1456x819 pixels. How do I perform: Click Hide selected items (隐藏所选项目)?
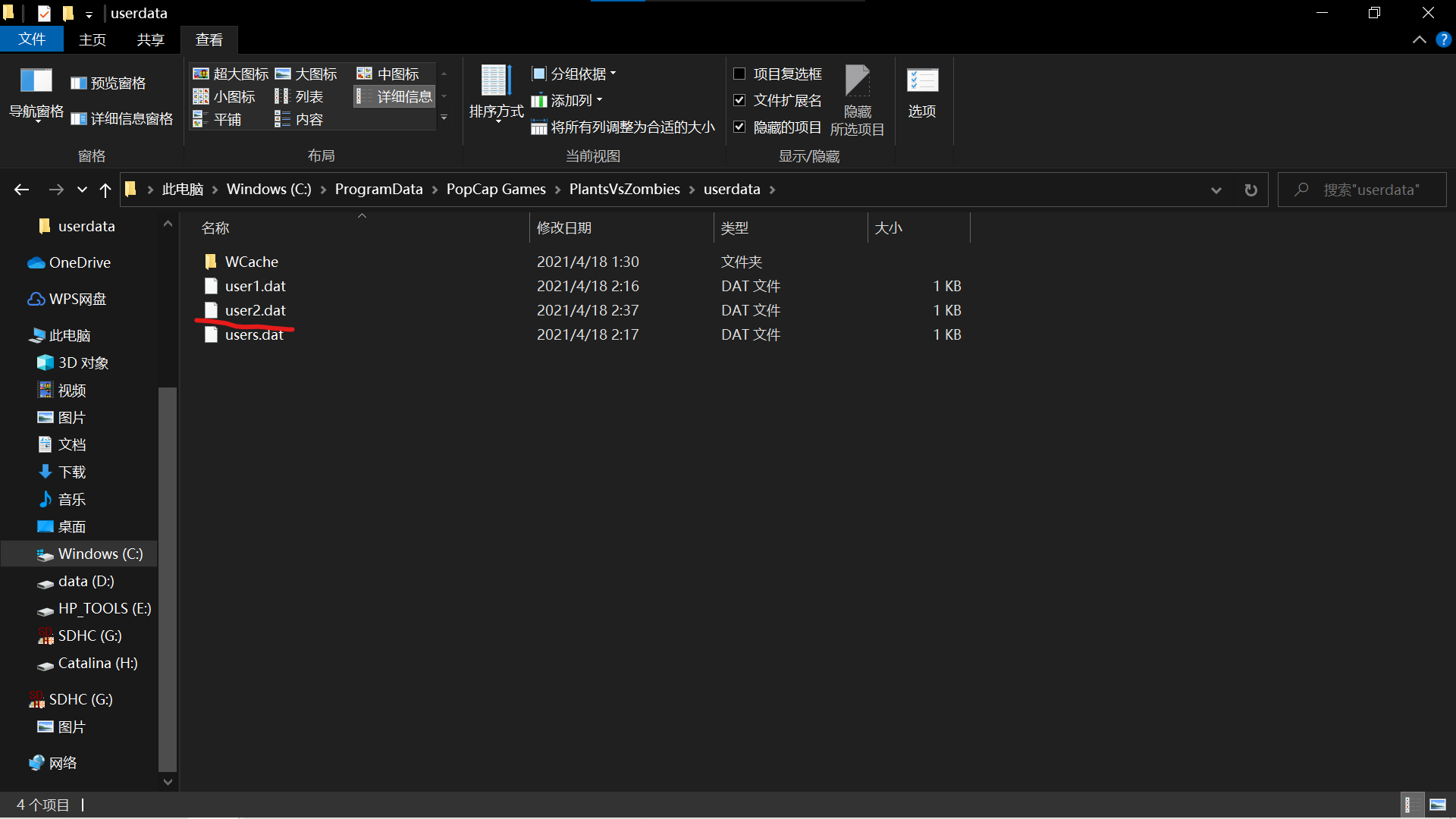click(858, 101)
